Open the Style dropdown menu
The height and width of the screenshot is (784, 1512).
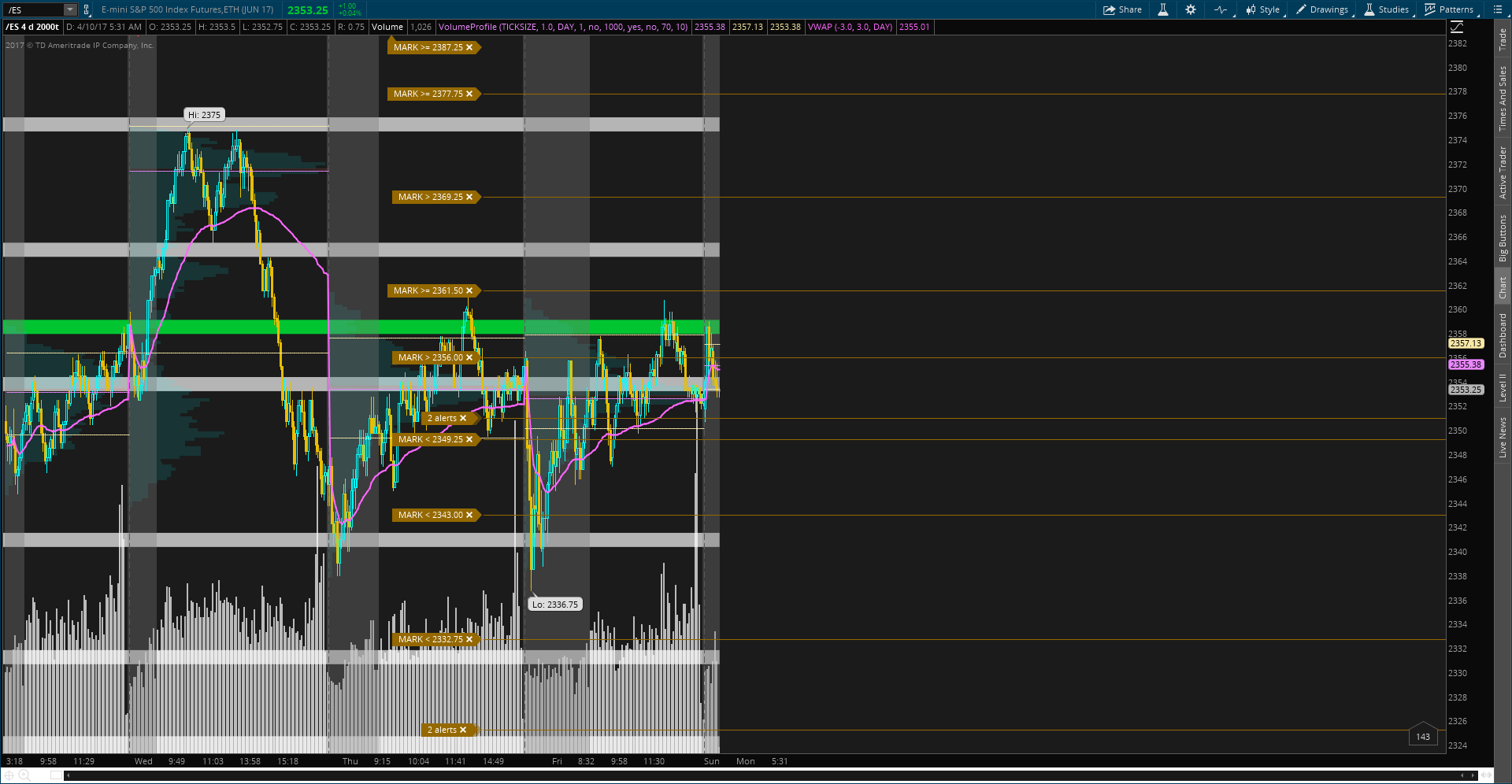tap(1263, 9)
